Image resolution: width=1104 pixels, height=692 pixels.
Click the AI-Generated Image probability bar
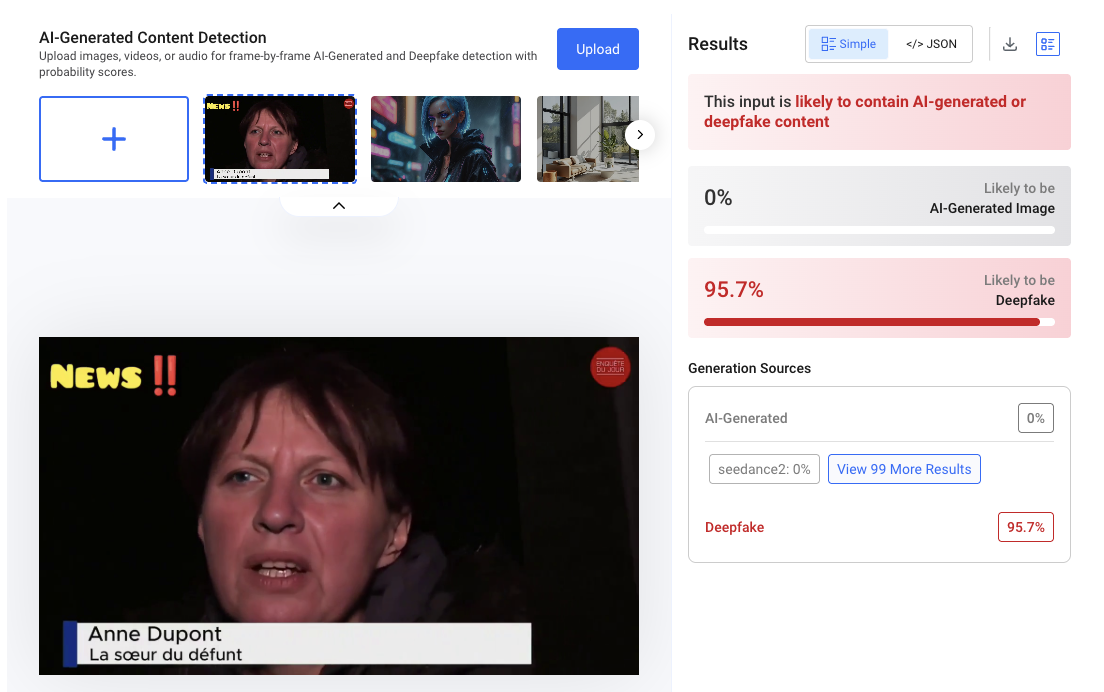click(x=879, y=230)
